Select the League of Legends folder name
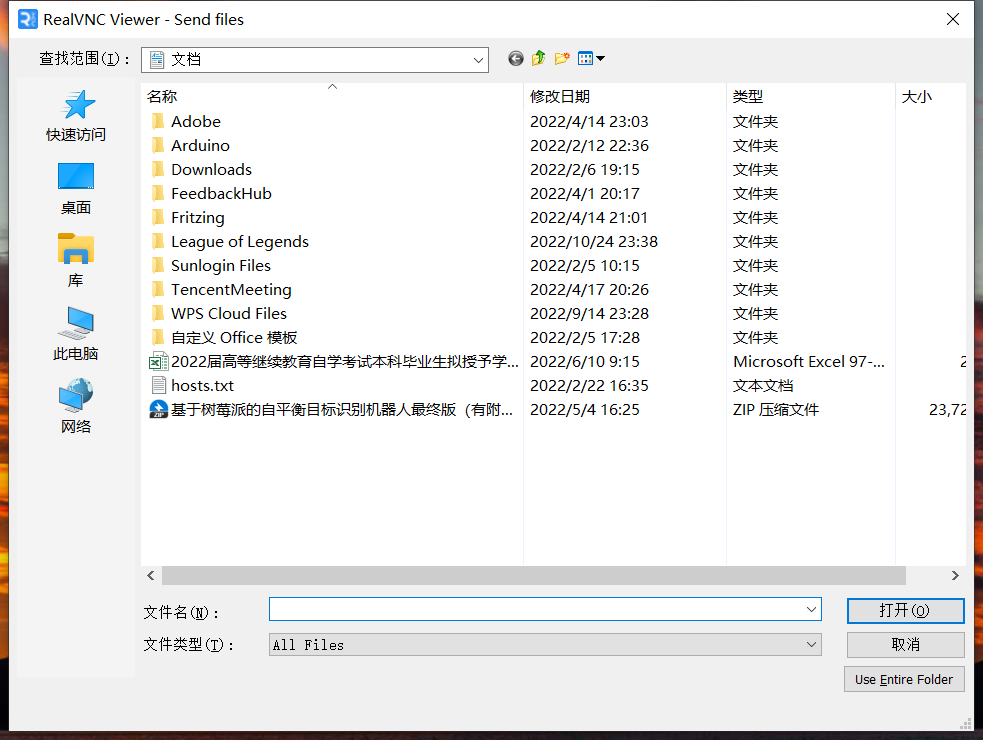The width and height of the screenshot is (983, 740). tap(240, 241)
